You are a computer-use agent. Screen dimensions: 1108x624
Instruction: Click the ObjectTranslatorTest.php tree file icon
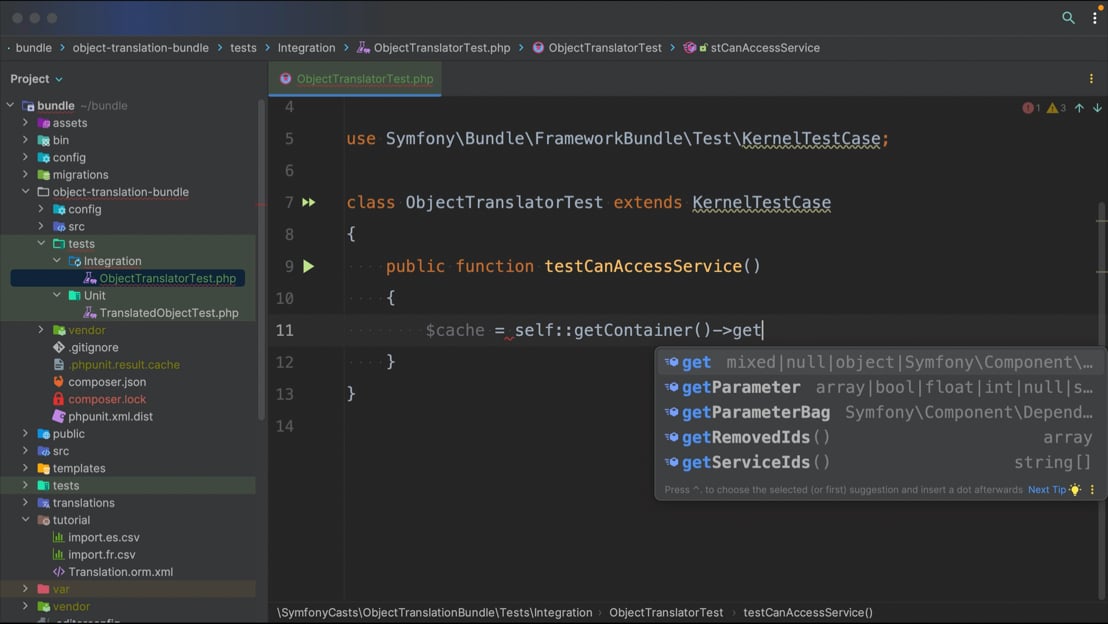point(90,278)
